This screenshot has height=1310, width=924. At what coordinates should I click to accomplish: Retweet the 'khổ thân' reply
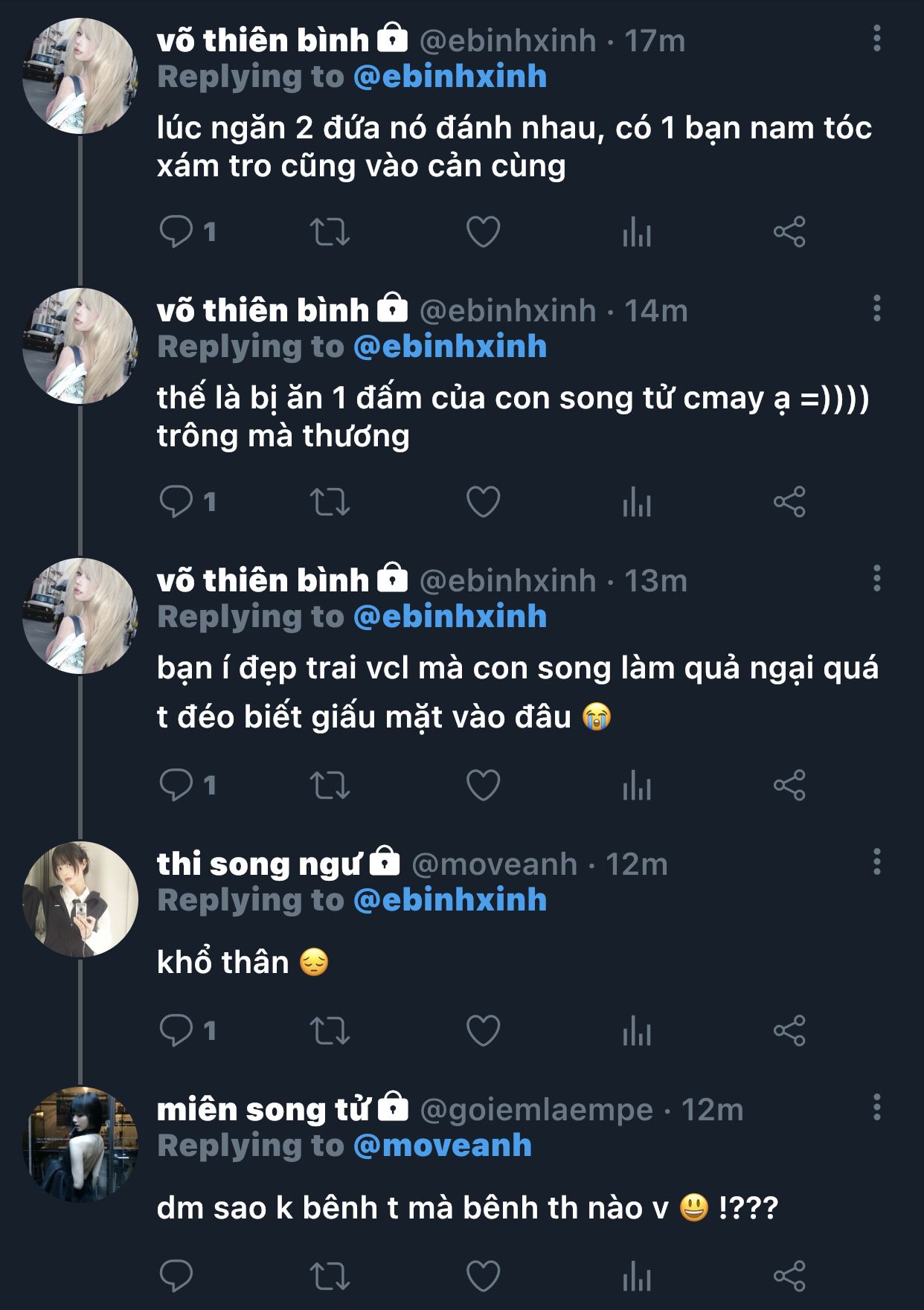[330, 1031]
